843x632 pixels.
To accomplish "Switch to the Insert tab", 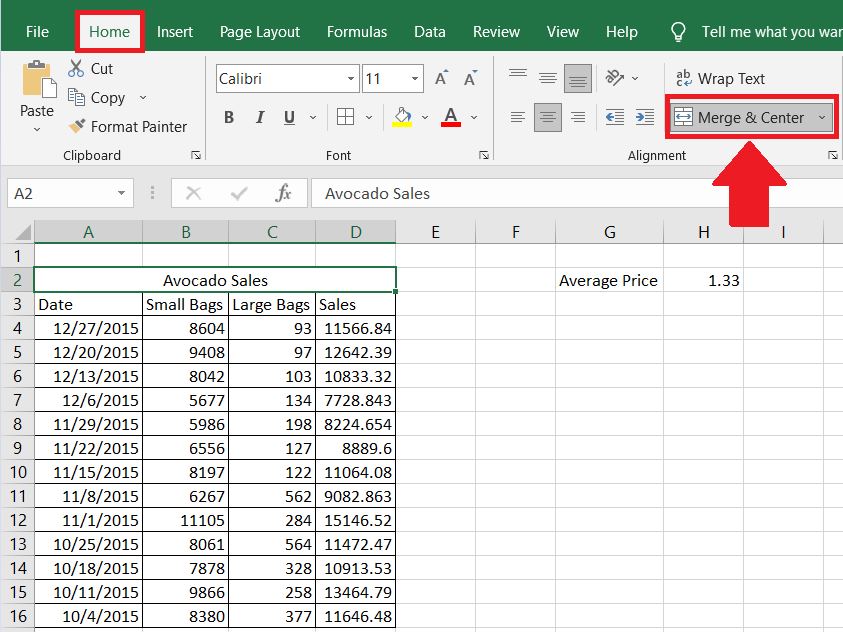I will (x=175, y=32).
